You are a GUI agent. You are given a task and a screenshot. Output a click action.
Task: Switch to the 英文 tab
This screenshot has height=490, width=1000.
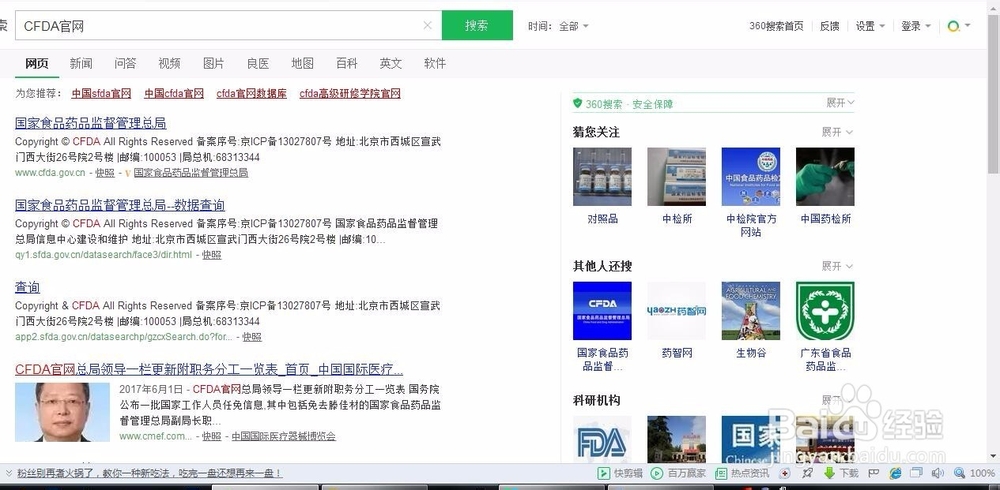[390, 63]
